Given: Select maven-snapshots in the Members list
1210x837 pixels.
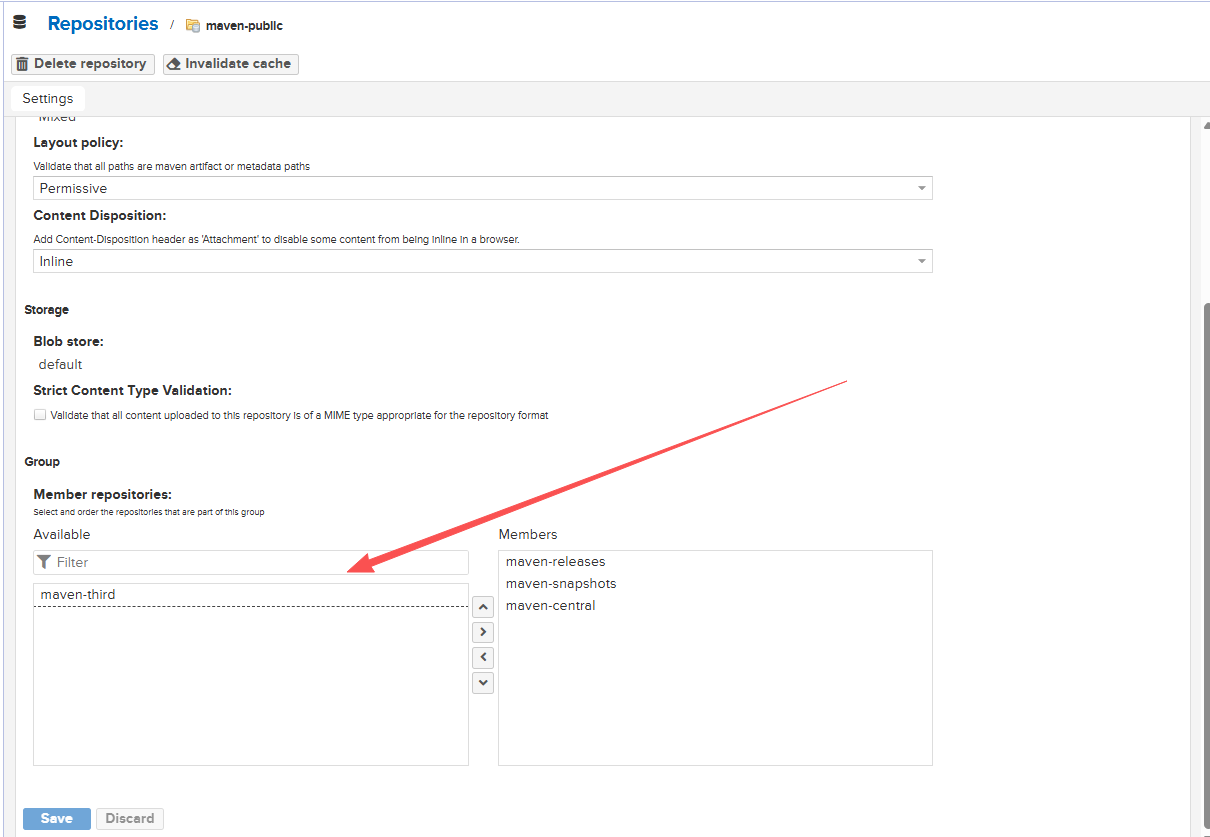Looking at the screenshot, I should coord(715,584).
